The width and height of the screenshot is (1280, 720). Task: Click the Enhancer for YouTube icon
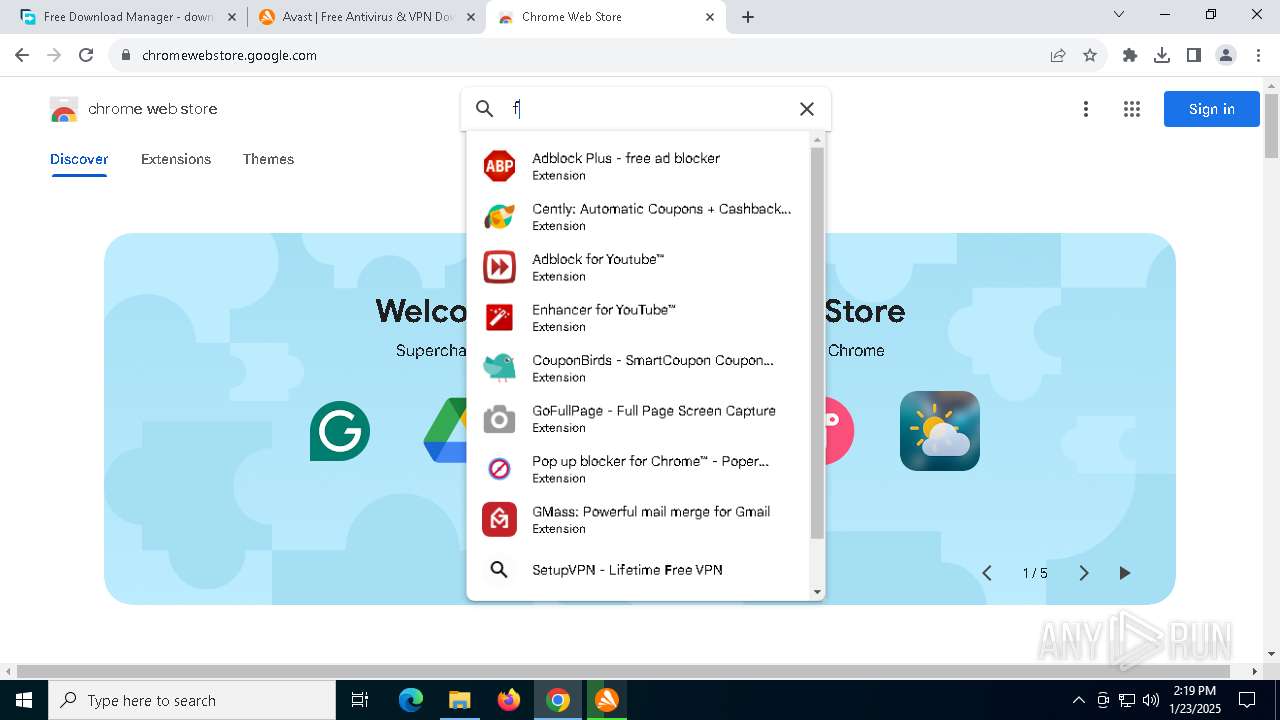(499, 317)
